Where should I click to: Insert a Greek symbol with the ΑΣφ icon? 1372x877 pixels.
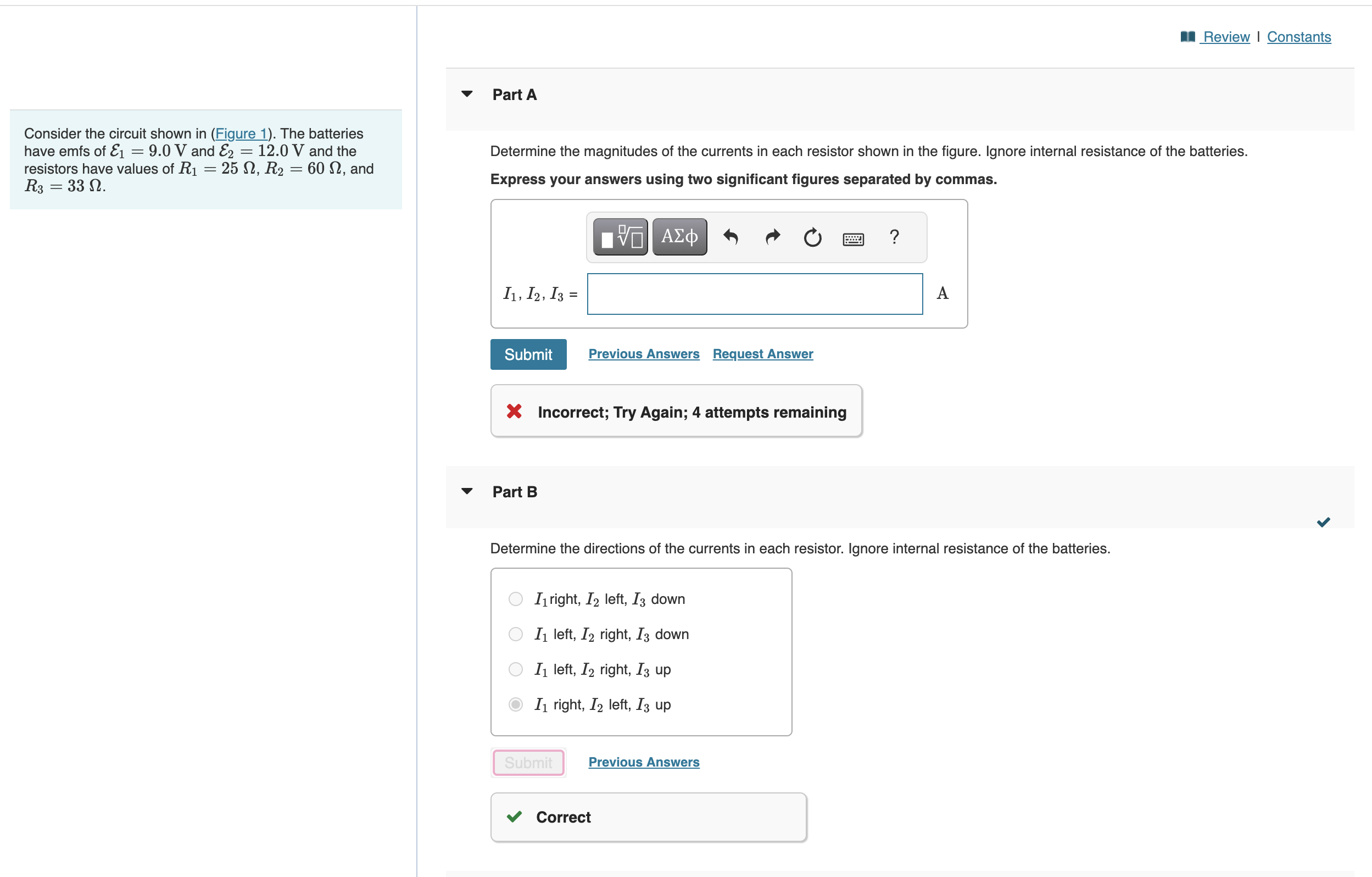tap(679, 236)
